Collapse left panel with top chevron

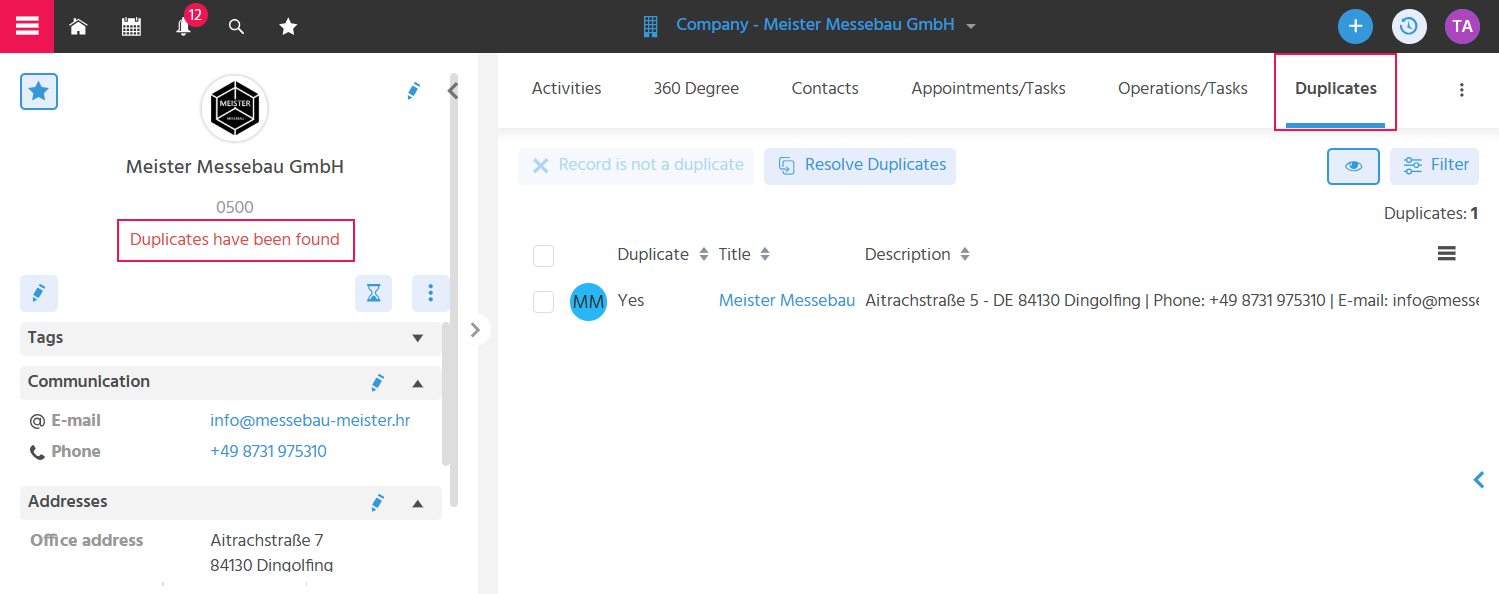pos(452,91)
